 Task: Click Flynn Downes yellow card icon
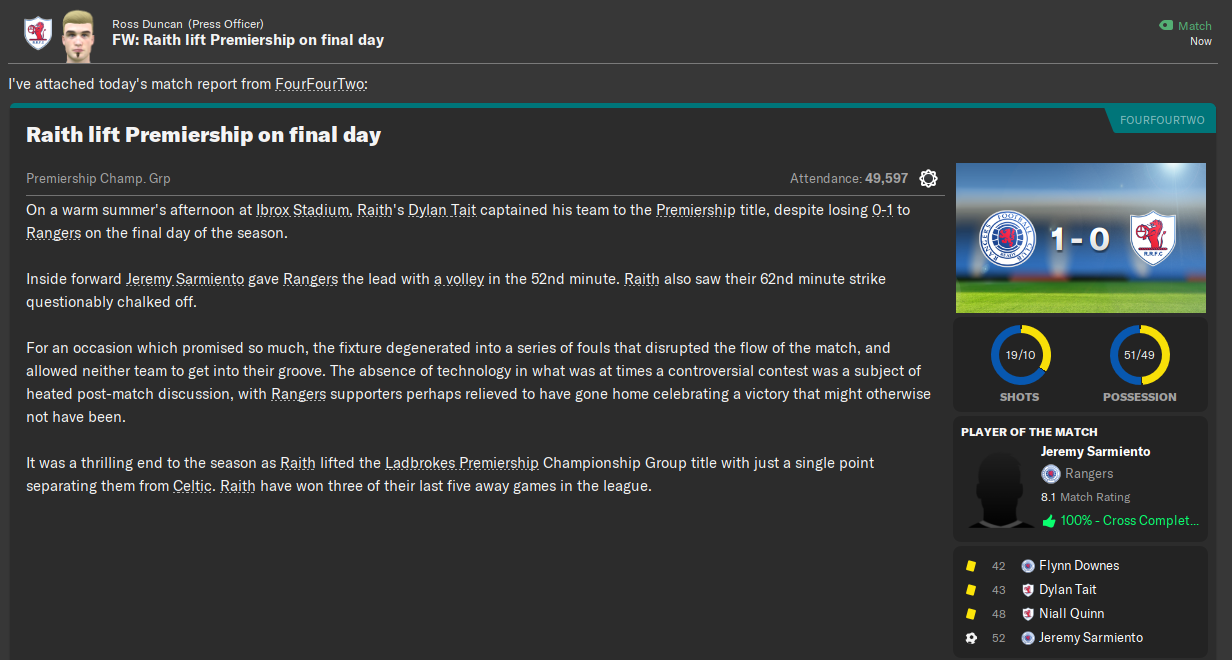(970, 566)
